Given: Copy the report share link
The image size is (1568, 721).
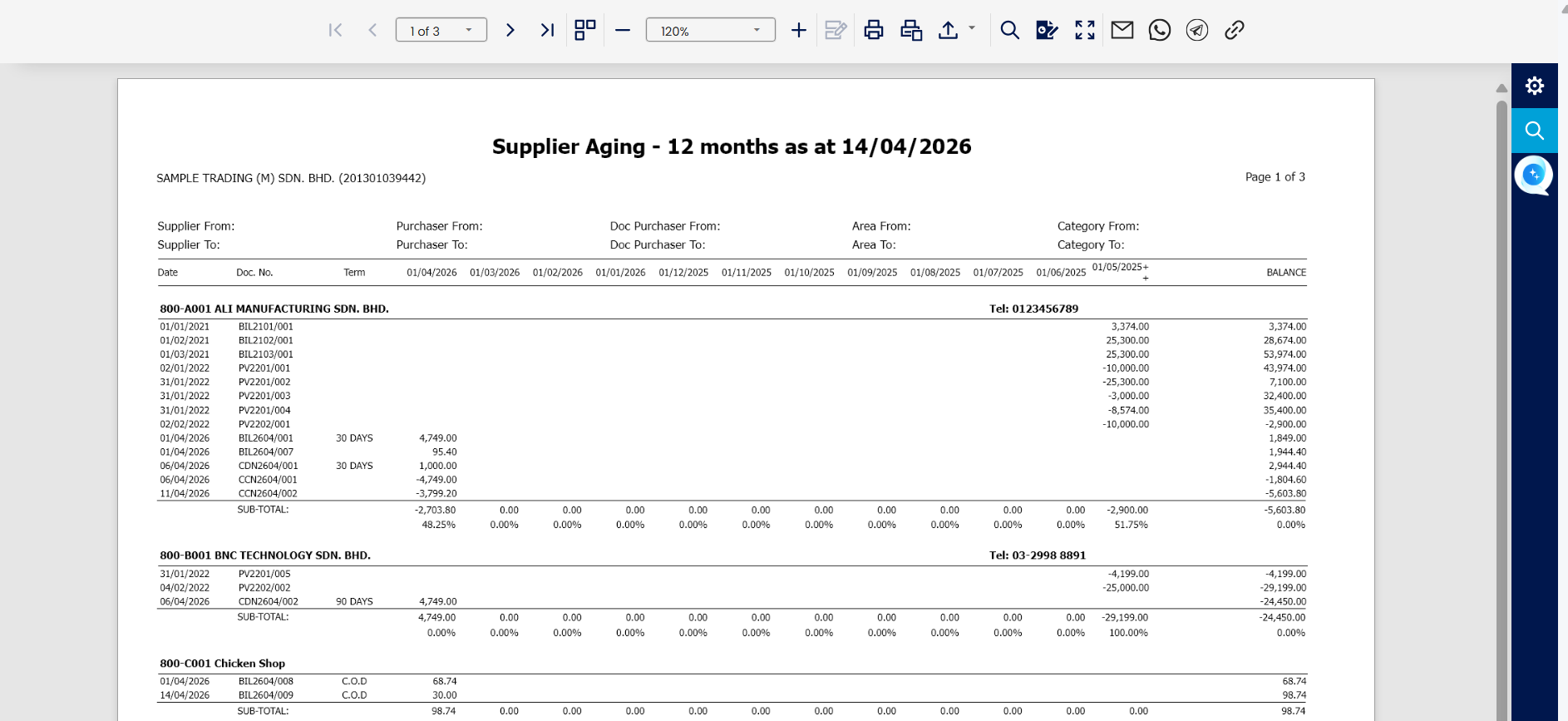Looking at the screenshot, I should [x=1234, y=31].
